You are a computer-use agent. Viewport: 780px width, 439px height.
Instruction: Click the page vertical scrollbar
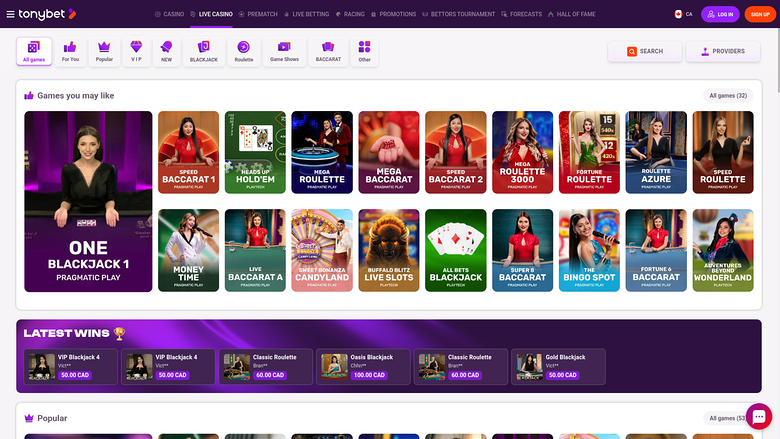pyautogui.click(x=778, y=60)
